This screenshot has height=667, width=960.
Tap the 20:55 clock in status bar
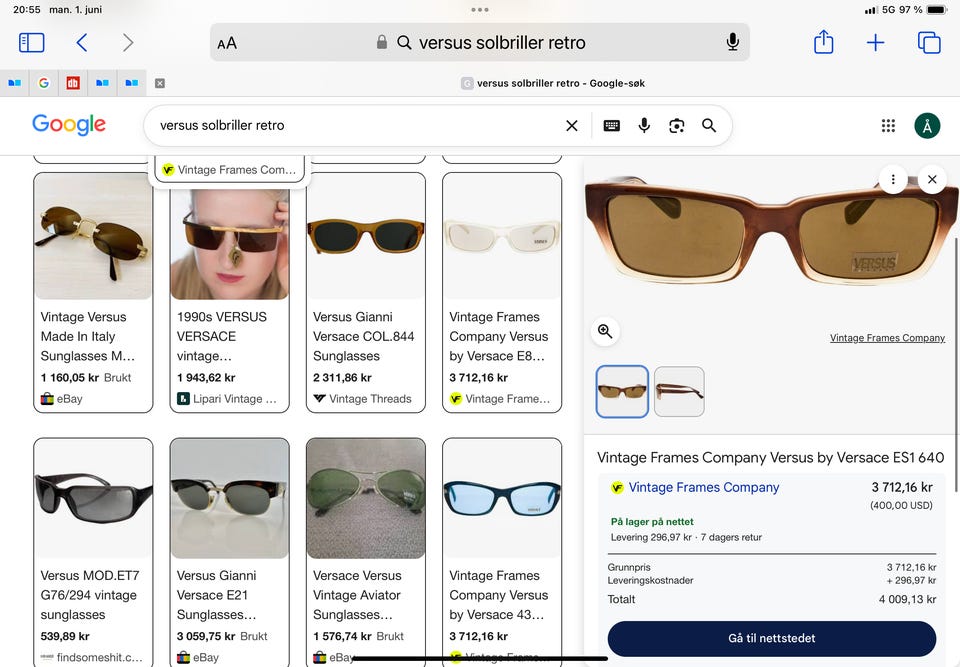point(27,10)
